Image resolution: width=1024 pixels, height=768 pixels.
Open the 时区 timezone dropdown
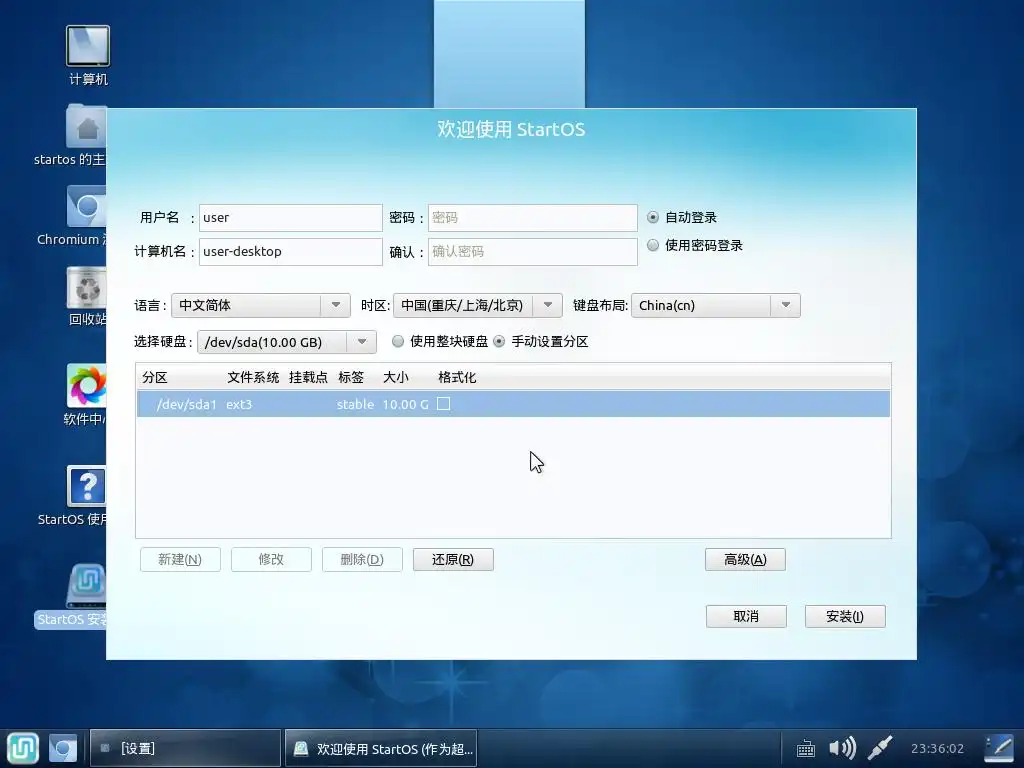(x=477, y=306)
